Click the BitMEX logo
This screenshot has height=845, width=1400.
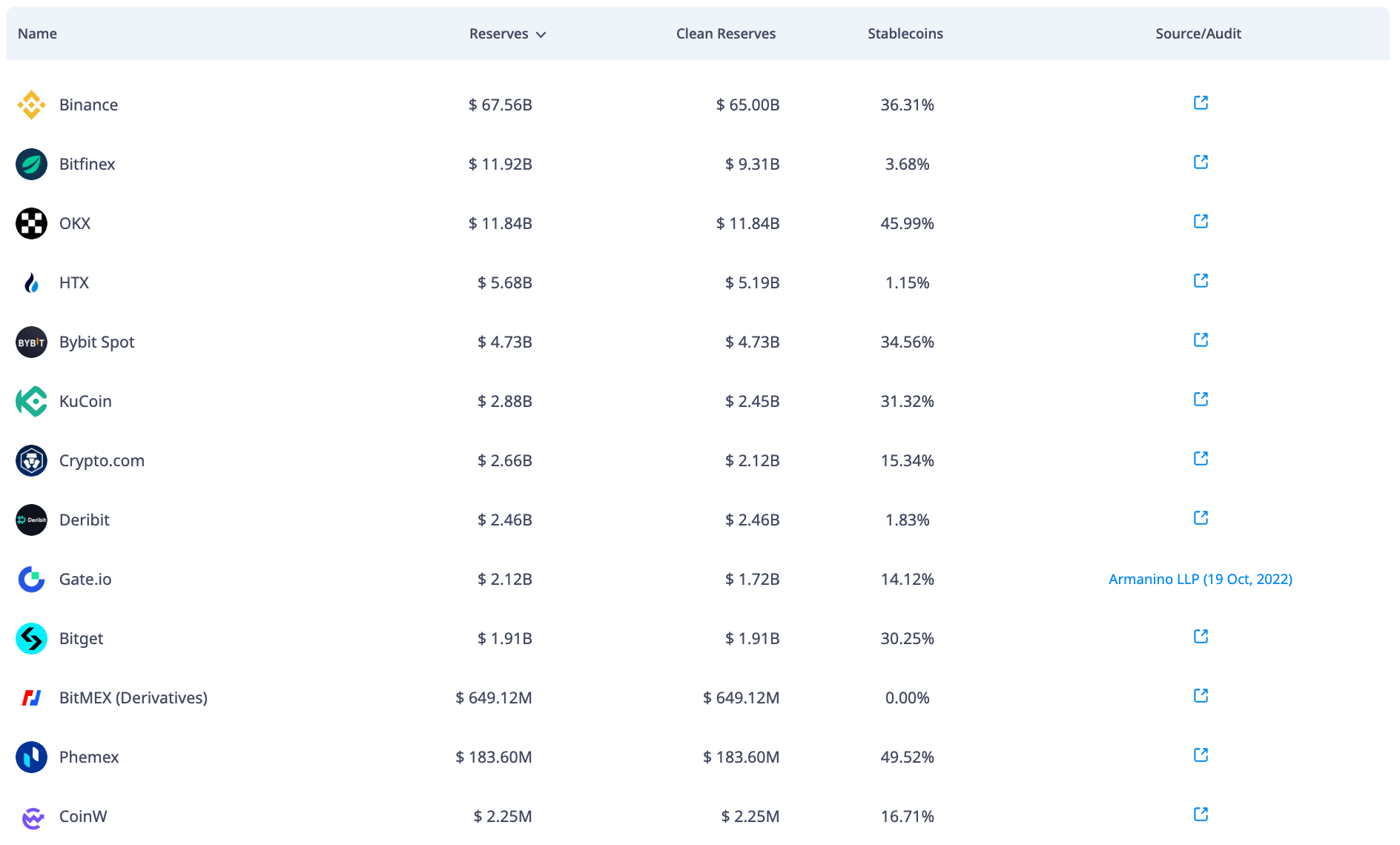(31, 697)
